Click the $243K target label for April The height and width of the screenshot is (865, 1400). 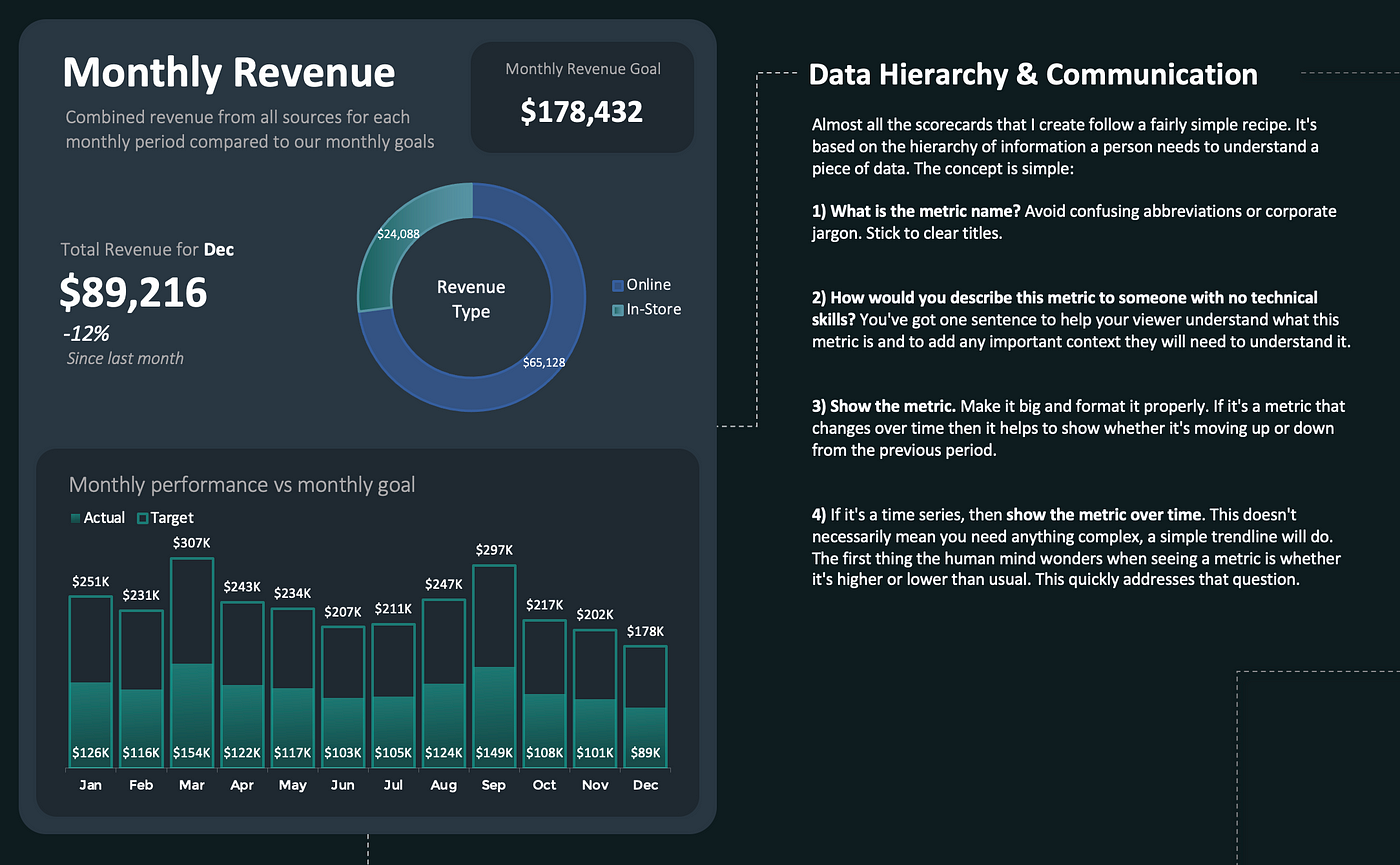(242, 587)
